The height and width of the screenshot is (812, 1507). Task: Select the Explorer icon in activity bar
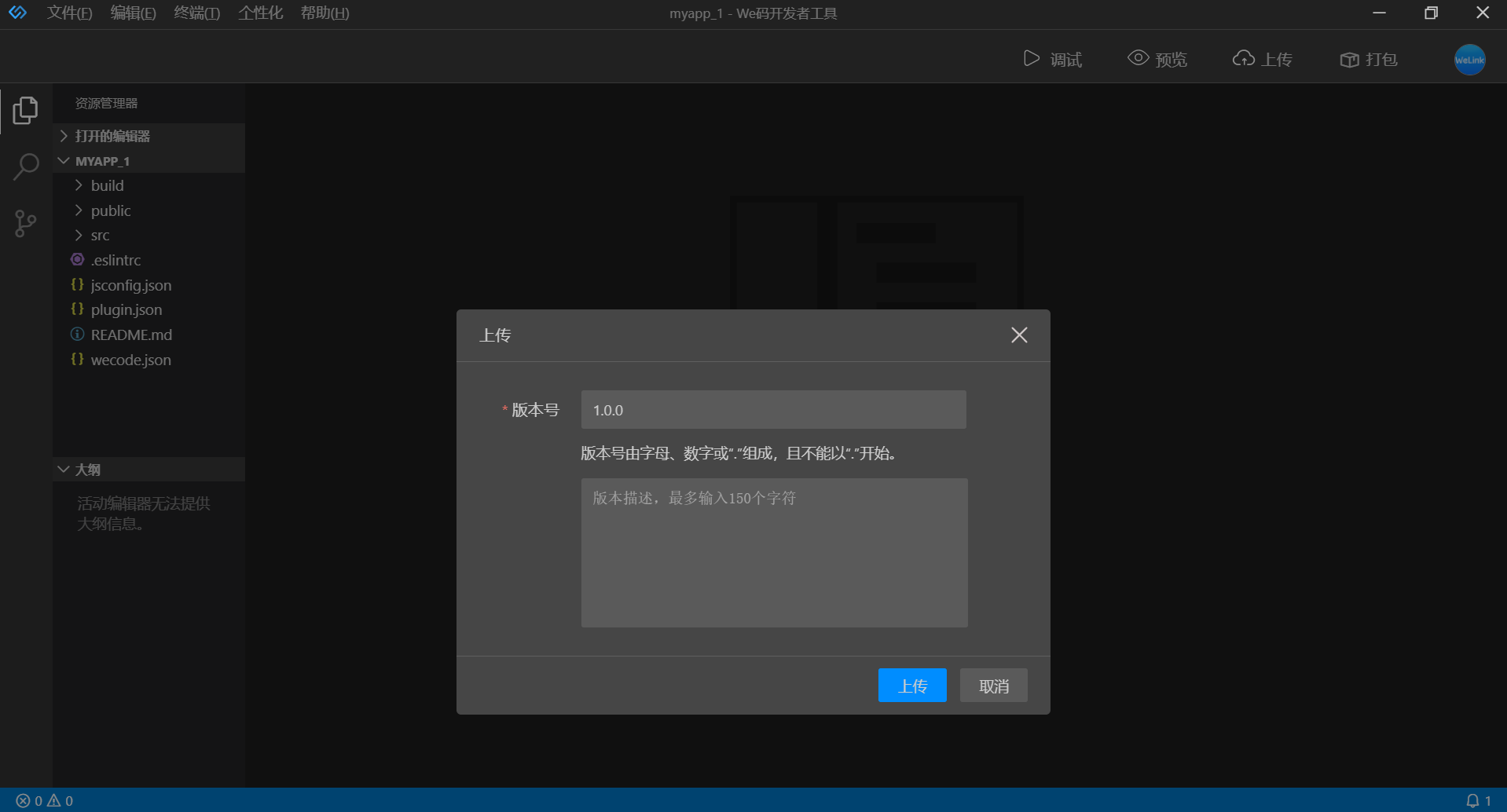click(x=24, y=110)
